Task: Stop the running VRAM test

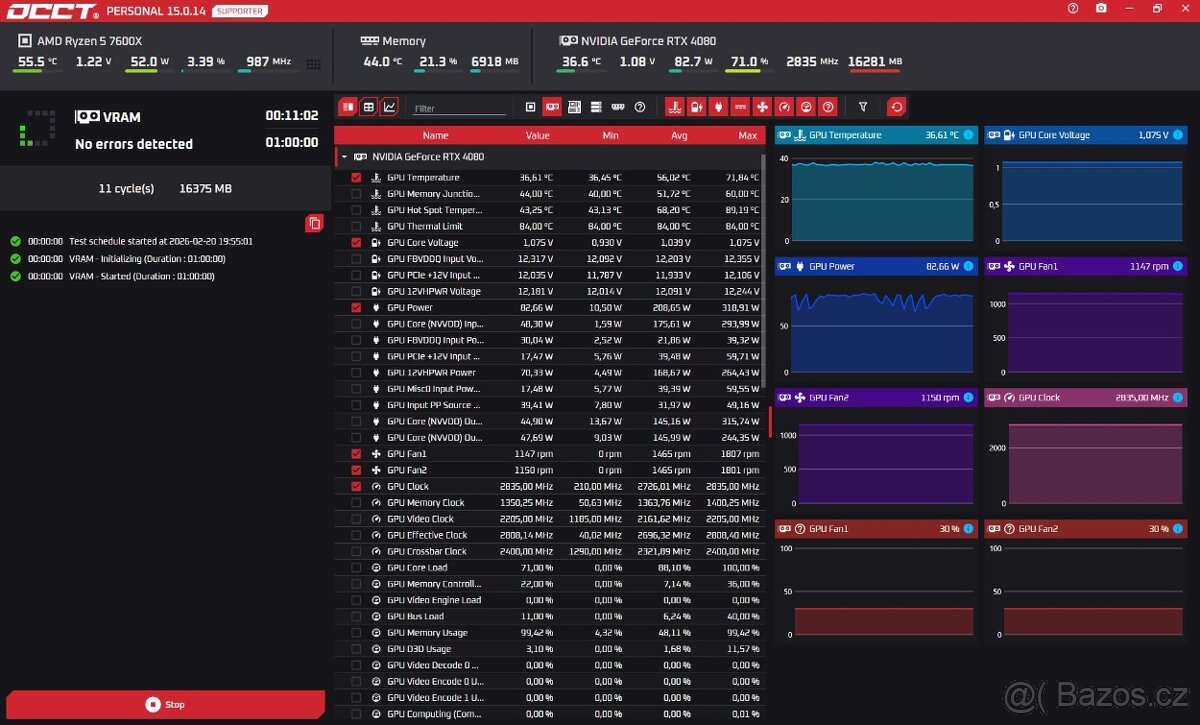Action: [x=165, y=704]
